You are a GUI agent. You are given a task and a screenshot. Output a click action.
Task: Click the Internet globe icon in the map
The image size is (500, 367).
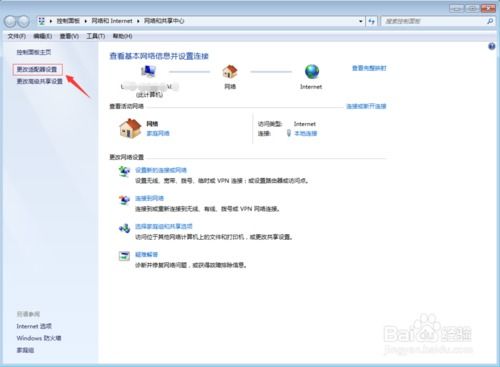click(312, 71)
